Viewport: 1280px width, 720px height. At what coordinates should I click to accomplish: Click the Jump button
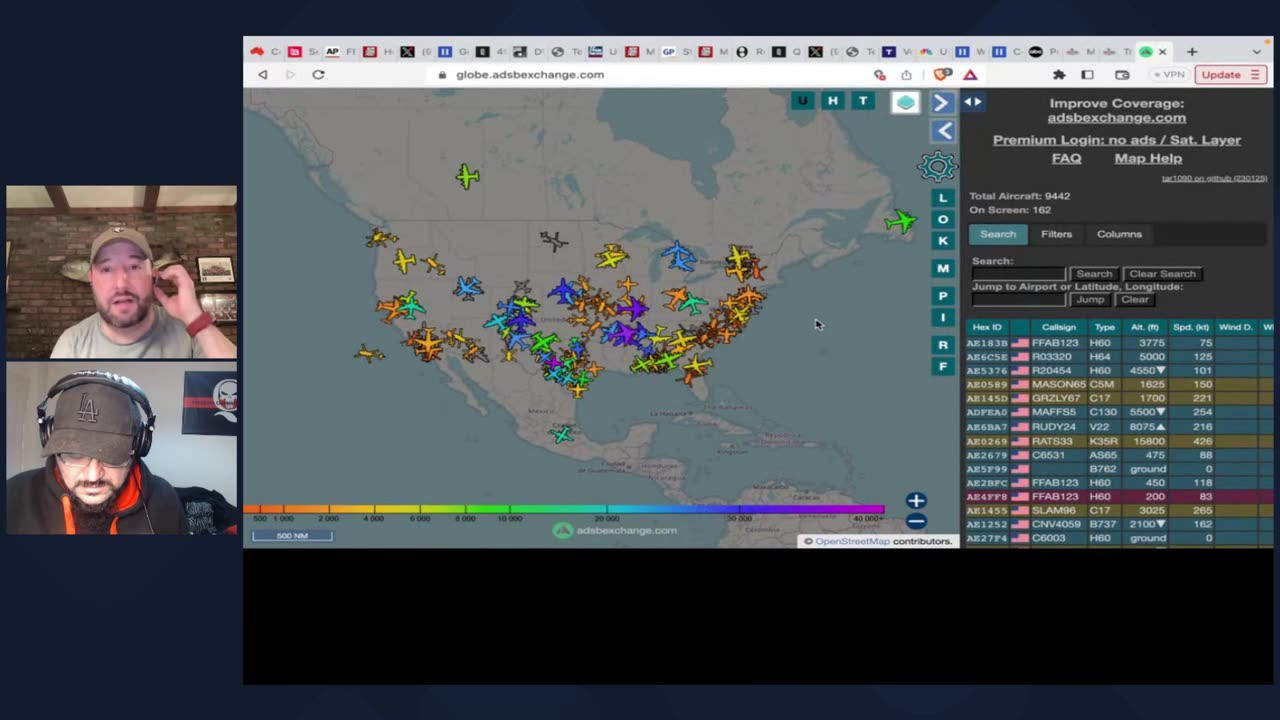coord(1090,300)
